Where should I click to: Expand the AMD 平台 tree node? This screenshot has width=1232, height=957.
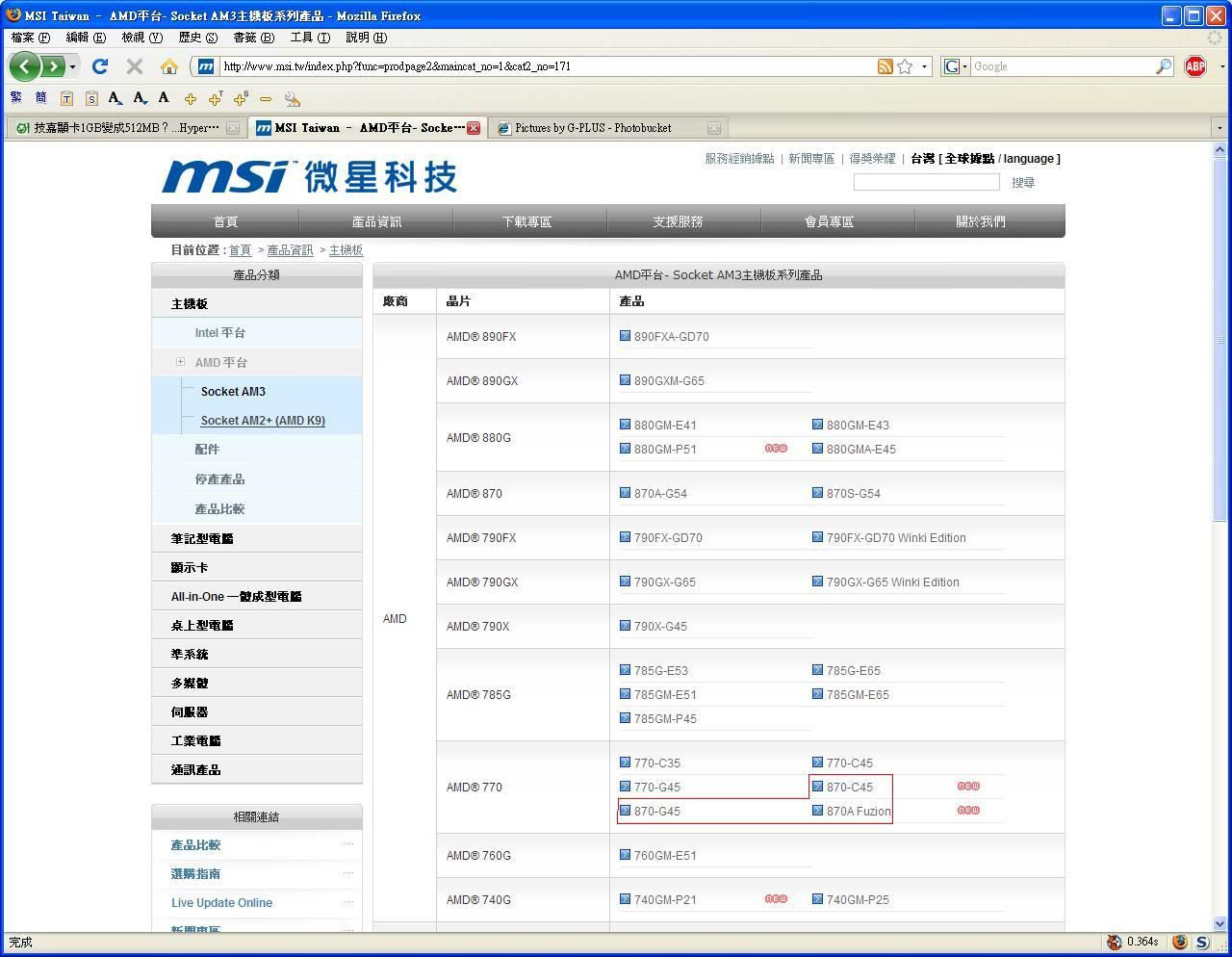180,362
